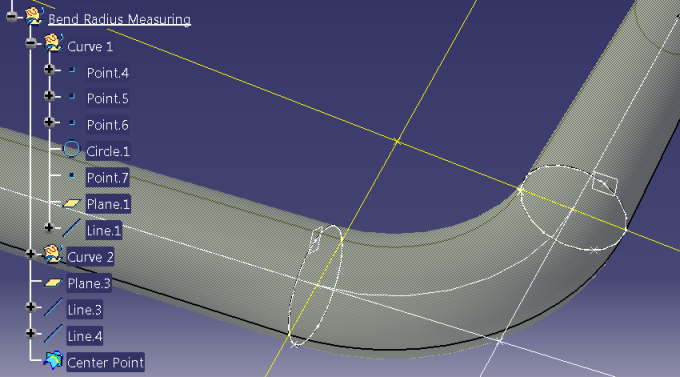Click the Line.4 line icon

[53, 334]
